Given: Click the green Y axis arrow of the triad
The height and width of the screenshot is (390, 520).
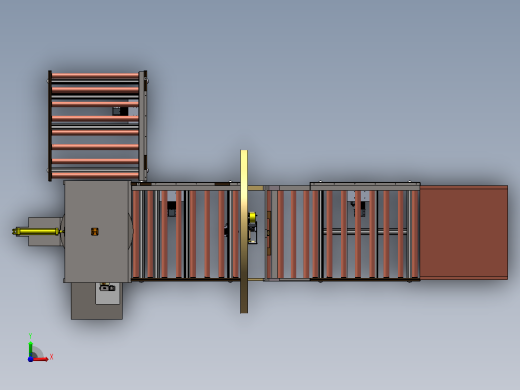Looking at the screenshot, I should pyautogui.click(x=31, y=348).
